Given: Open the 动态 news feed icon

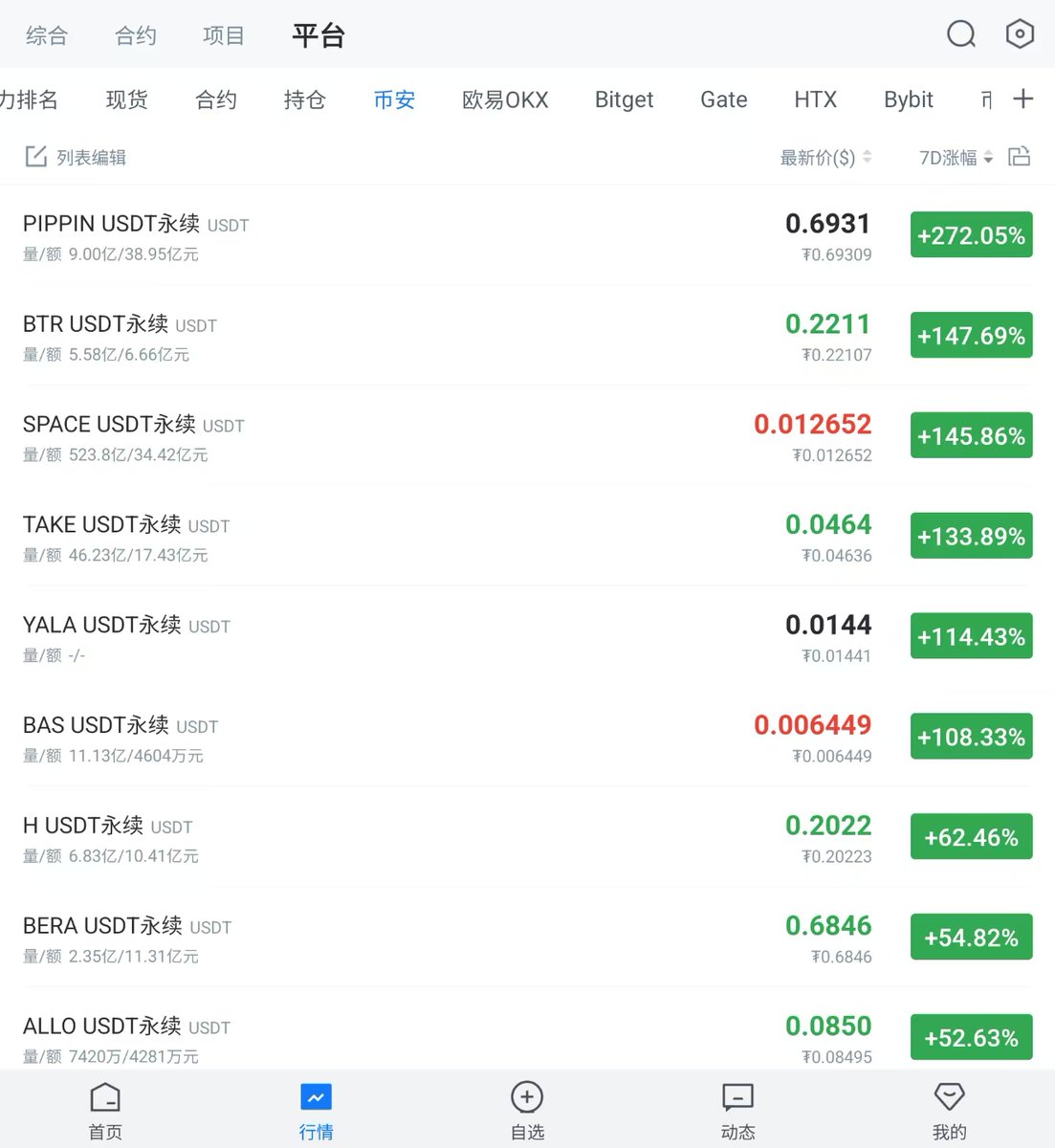Looking at the screenshot, I should (x=736, y=1097).
